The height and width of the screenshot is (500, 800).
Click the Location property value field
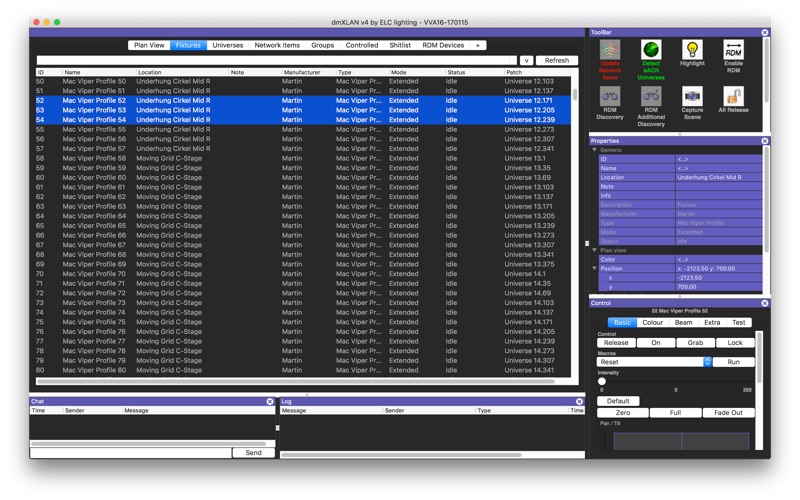(719, 178)
